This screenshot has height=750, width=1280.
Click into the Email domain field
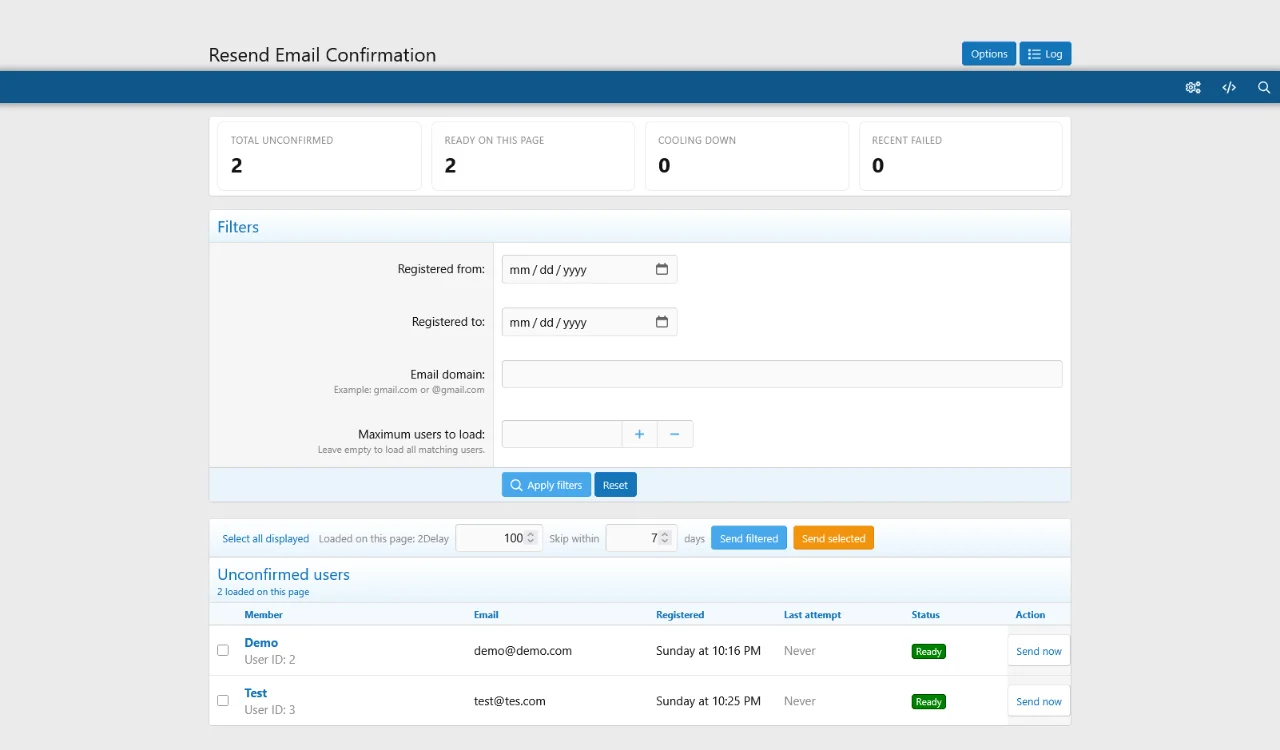click(x=781, y=374)
